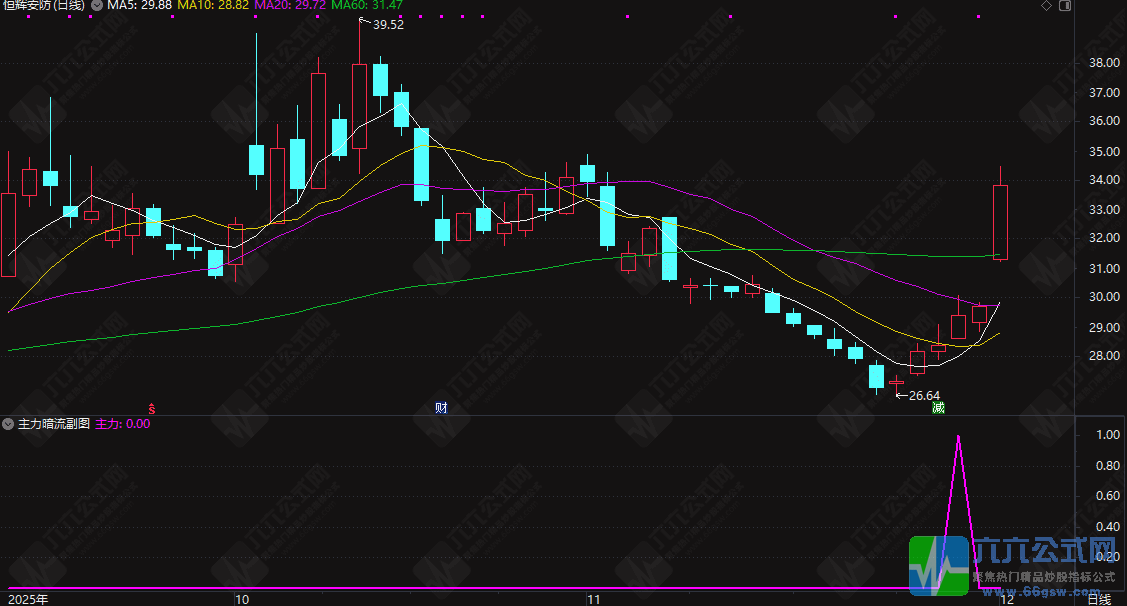The width and height of the screenshot is (1127, 606).
Task: Click the 66公式网 logo icon
Action: pyautogui.click(x=939, y=565)
